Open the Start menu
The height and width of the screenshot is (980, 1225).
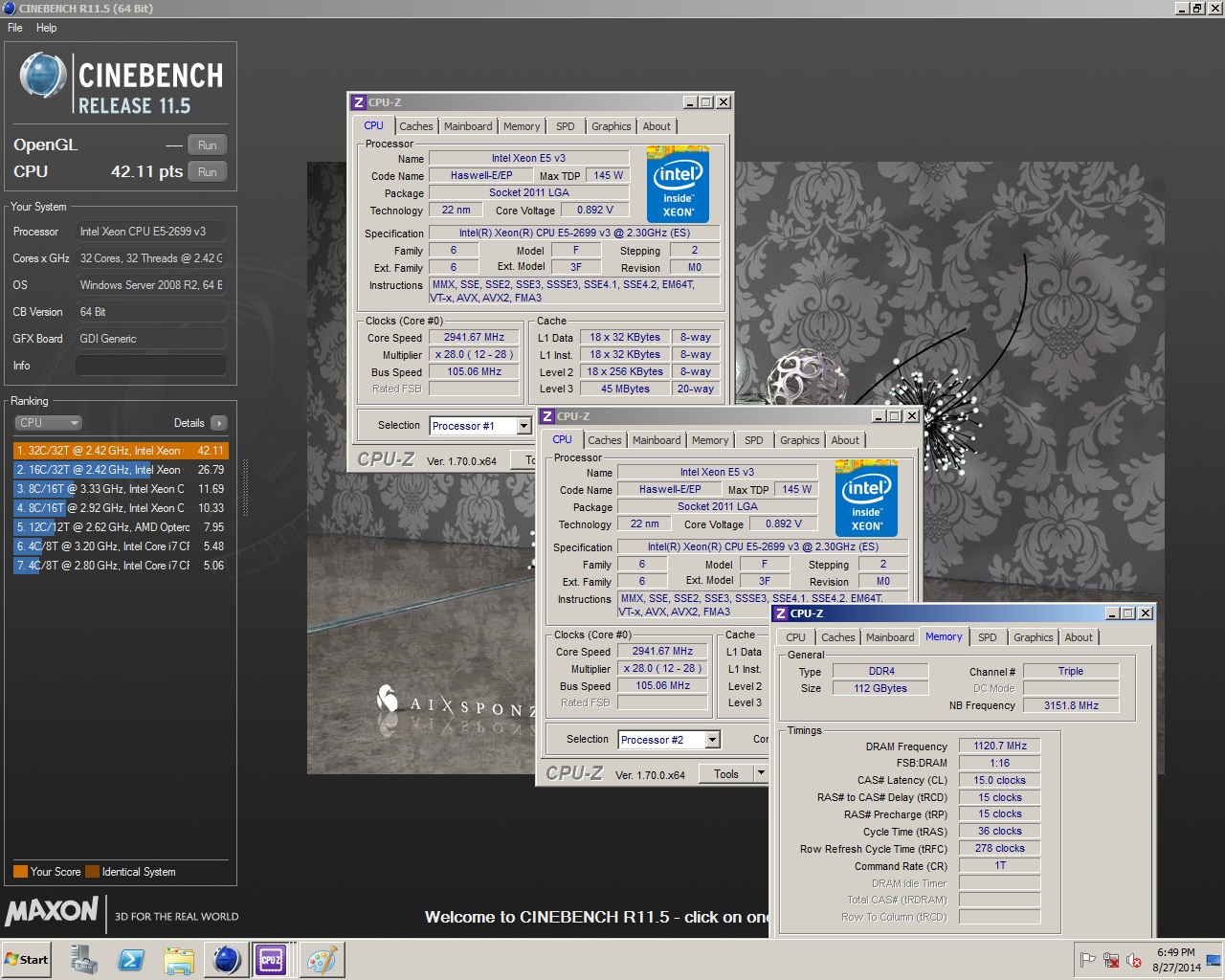tap(27, 959)
